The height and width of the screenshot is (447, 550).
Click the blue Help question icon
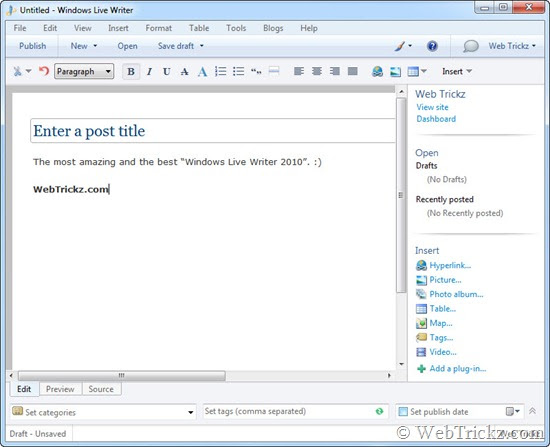point(432,46)
